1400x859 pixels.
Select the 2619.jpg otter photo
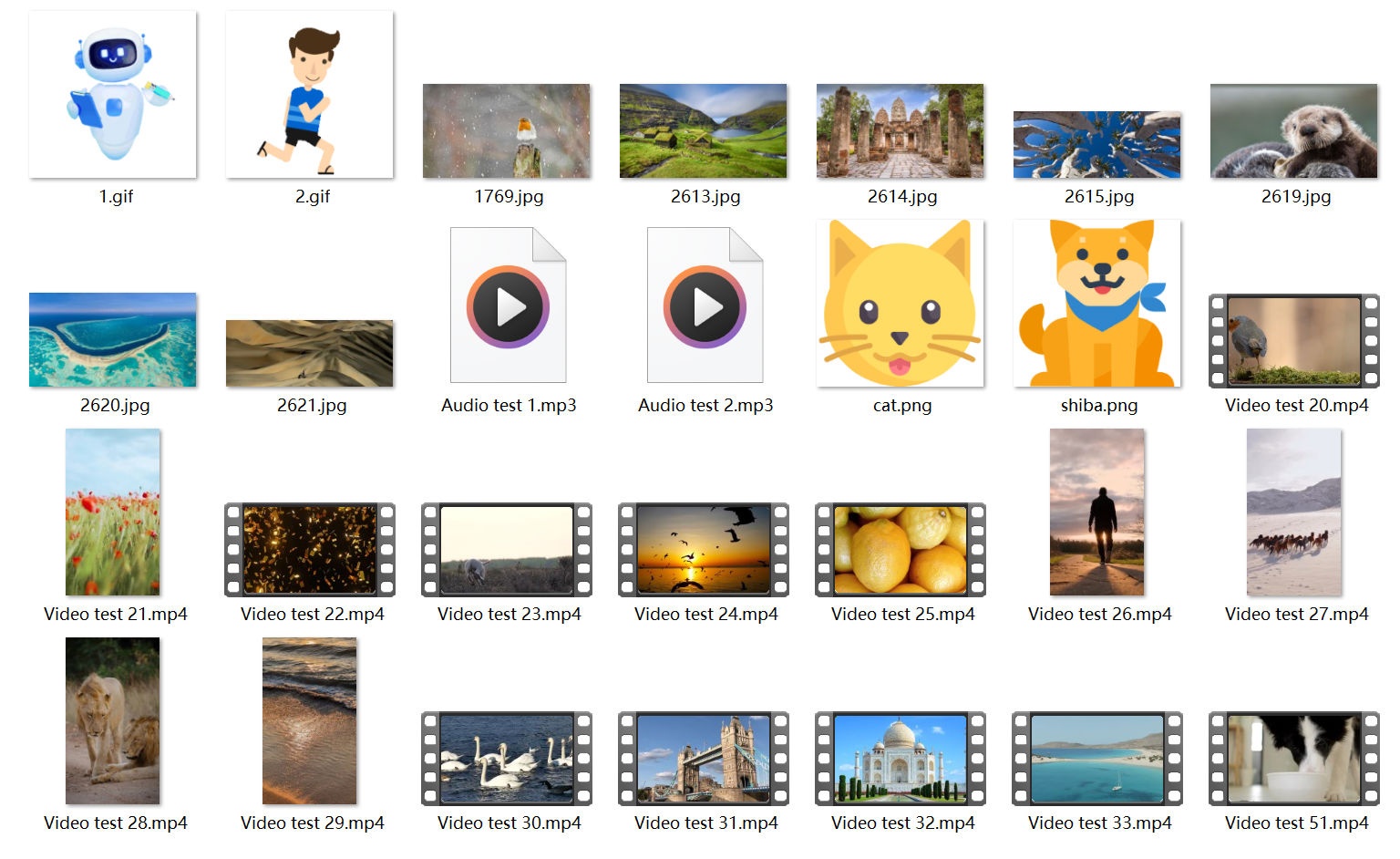[x=1294, y=131]
